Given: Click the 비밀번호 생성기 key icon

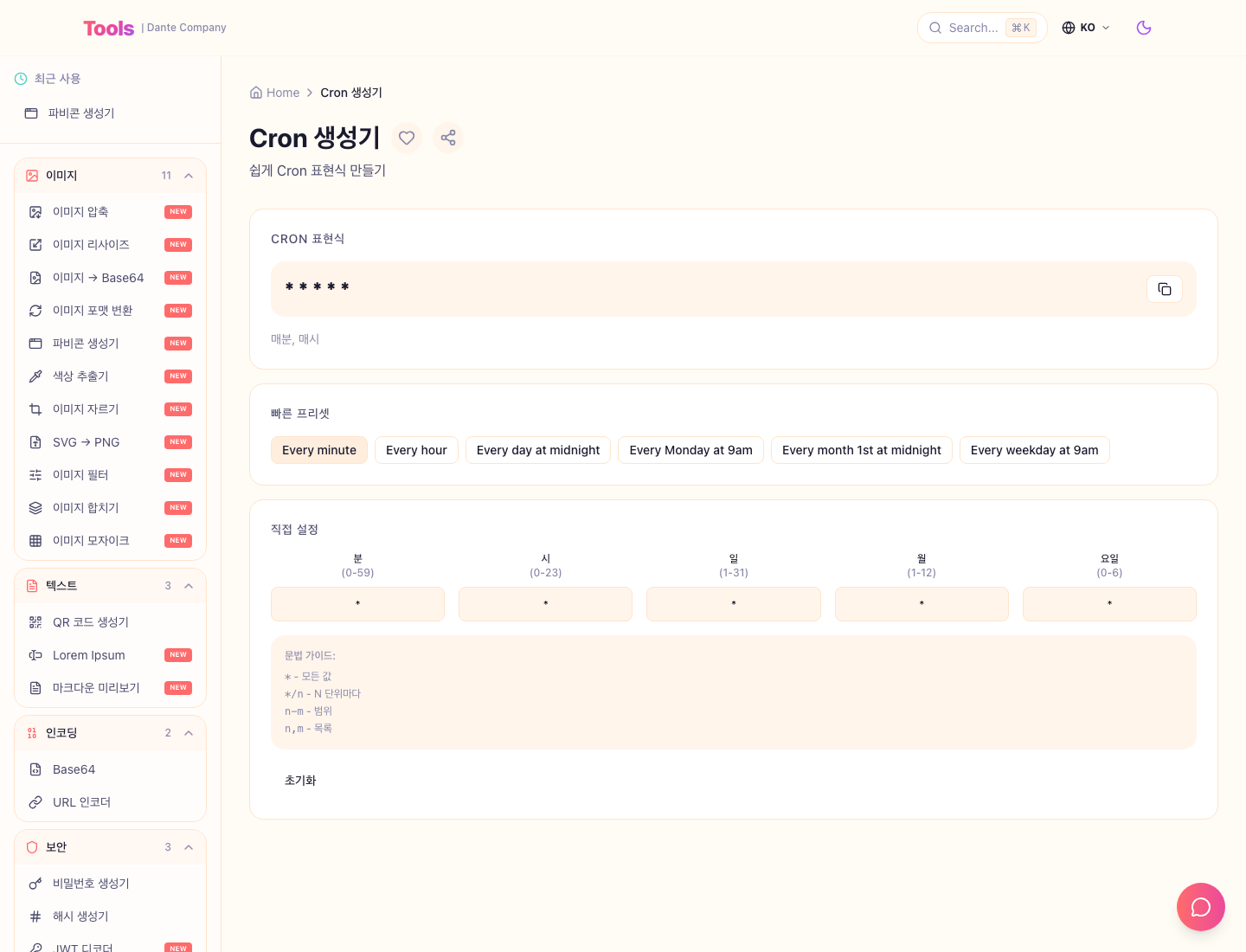Looking at the screenshot, I should click(35, 884).
